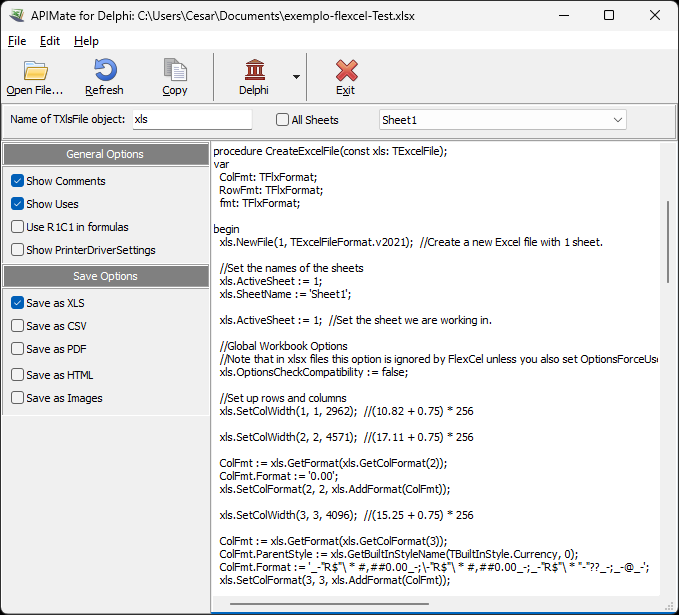Open the Edit menu
Viewport: 679px width, 615px height.
point(50,41)
